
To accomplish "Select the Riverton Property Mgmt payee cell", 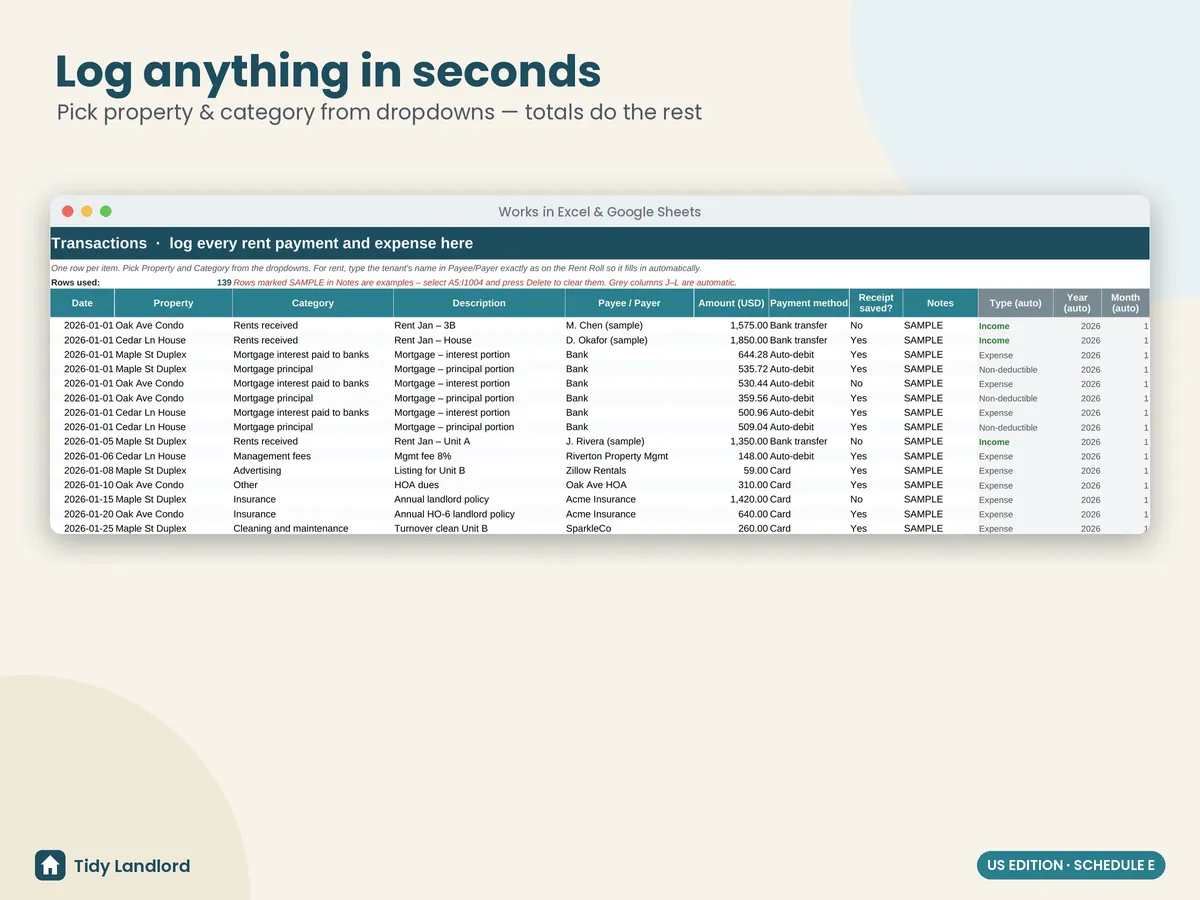I will (630, 456).
